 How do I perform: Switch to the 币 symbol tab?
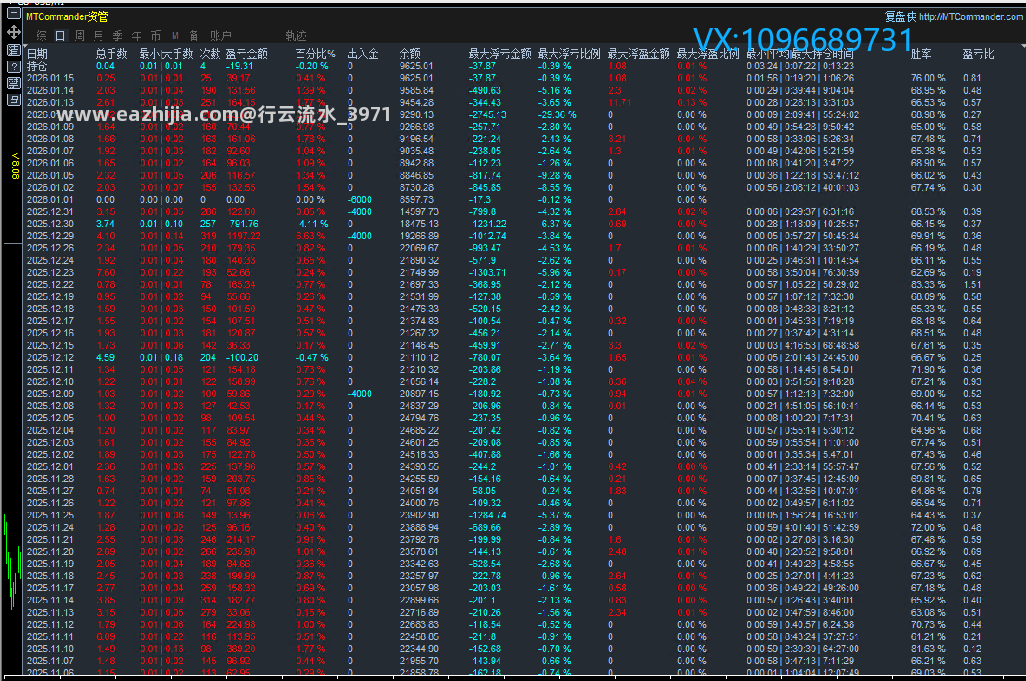[156, 35]
